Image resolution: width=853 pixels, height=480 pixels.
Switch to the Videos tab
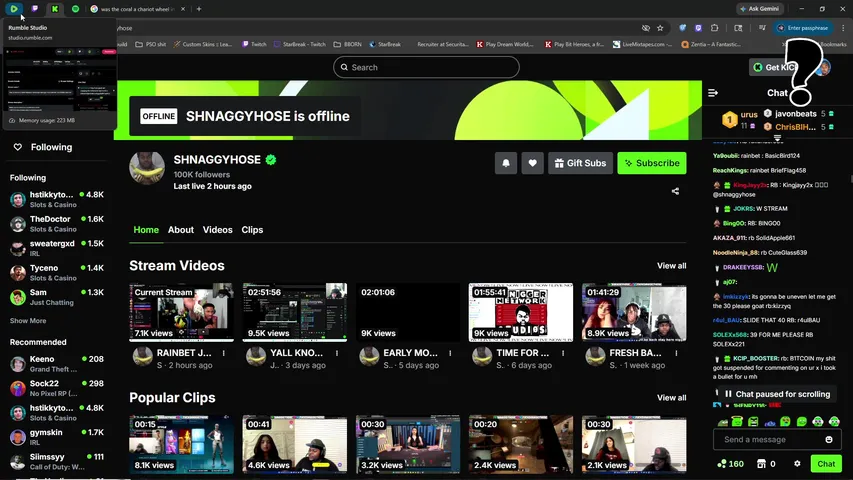[x=218, y=230]
